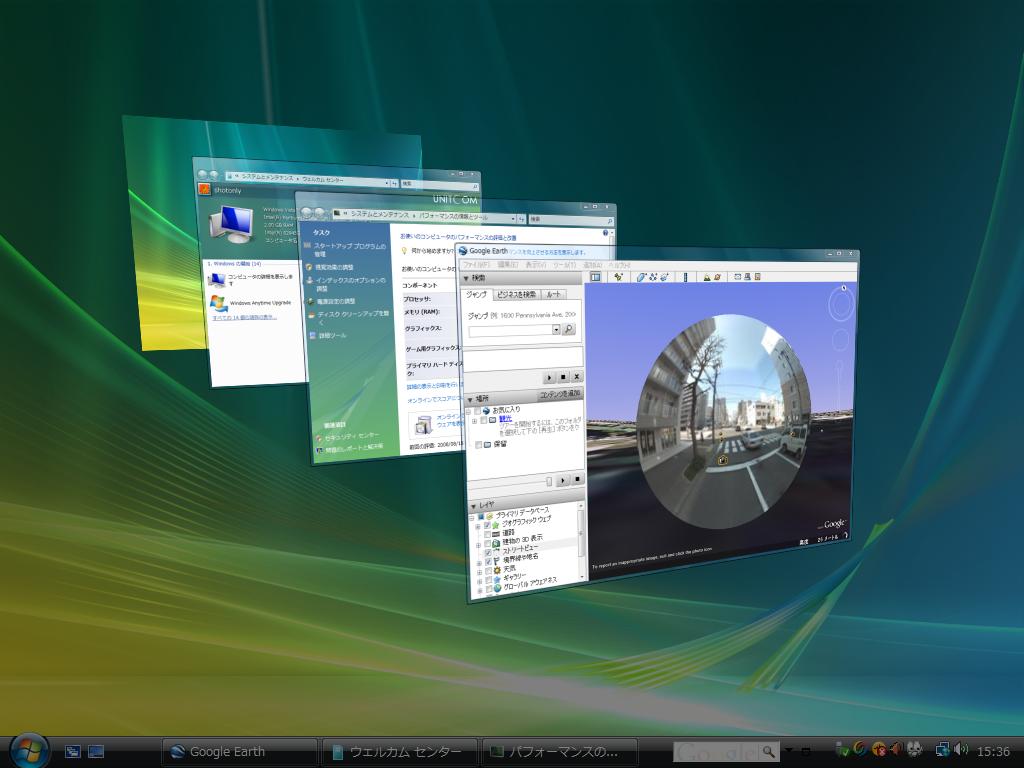Click the Email envelope toolbar icon

click(x=737, y=277)
